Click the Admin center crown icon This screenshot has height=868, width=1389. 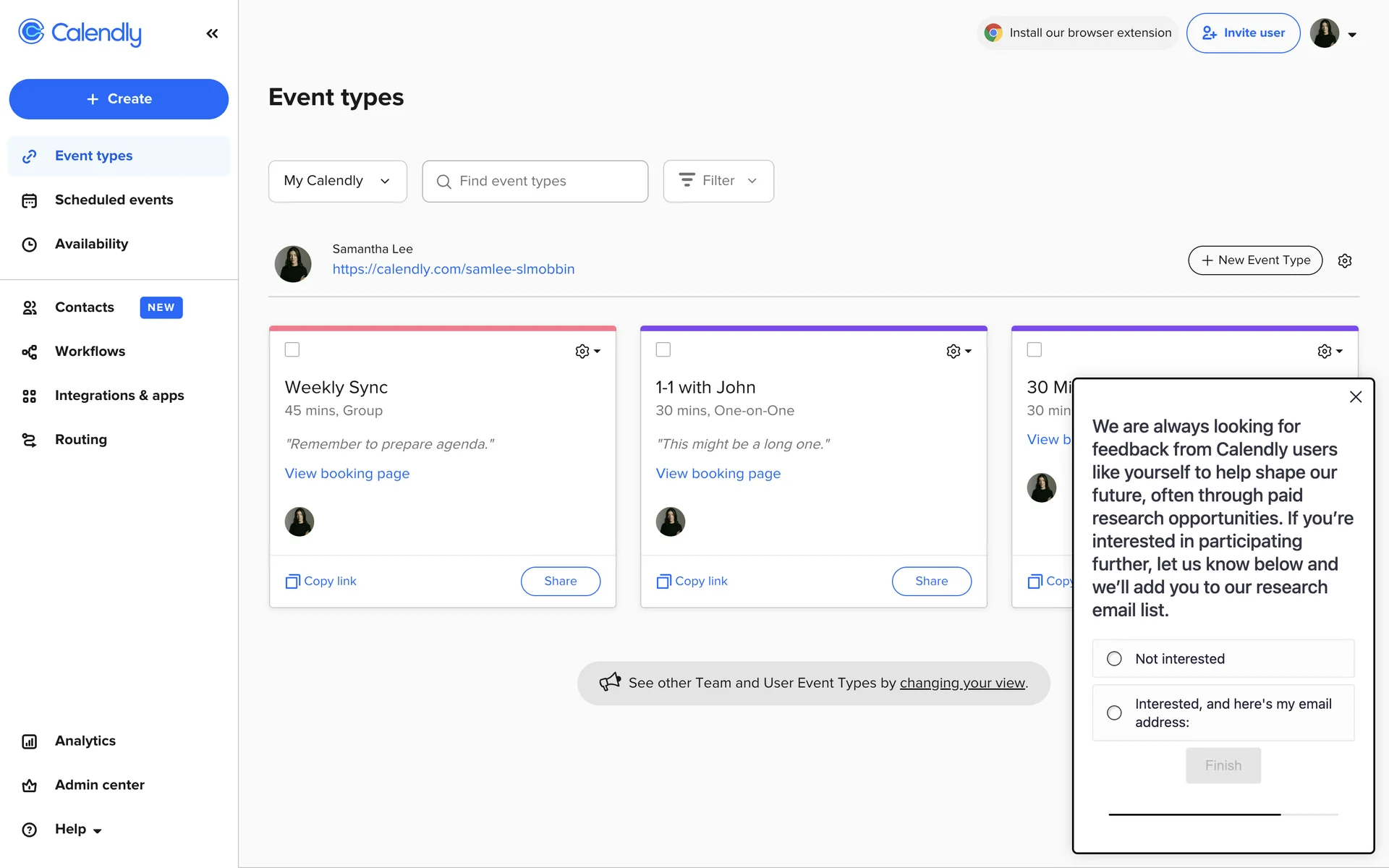pyautogui.click(x=29, y=786)
